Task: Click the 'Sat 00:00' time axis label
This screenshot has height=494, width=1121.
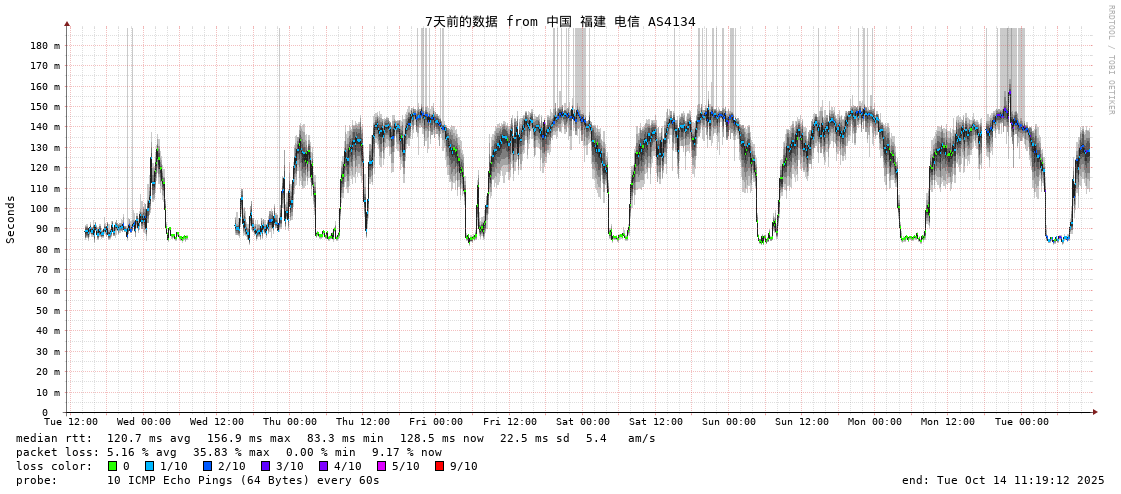Action: point(583,422)
